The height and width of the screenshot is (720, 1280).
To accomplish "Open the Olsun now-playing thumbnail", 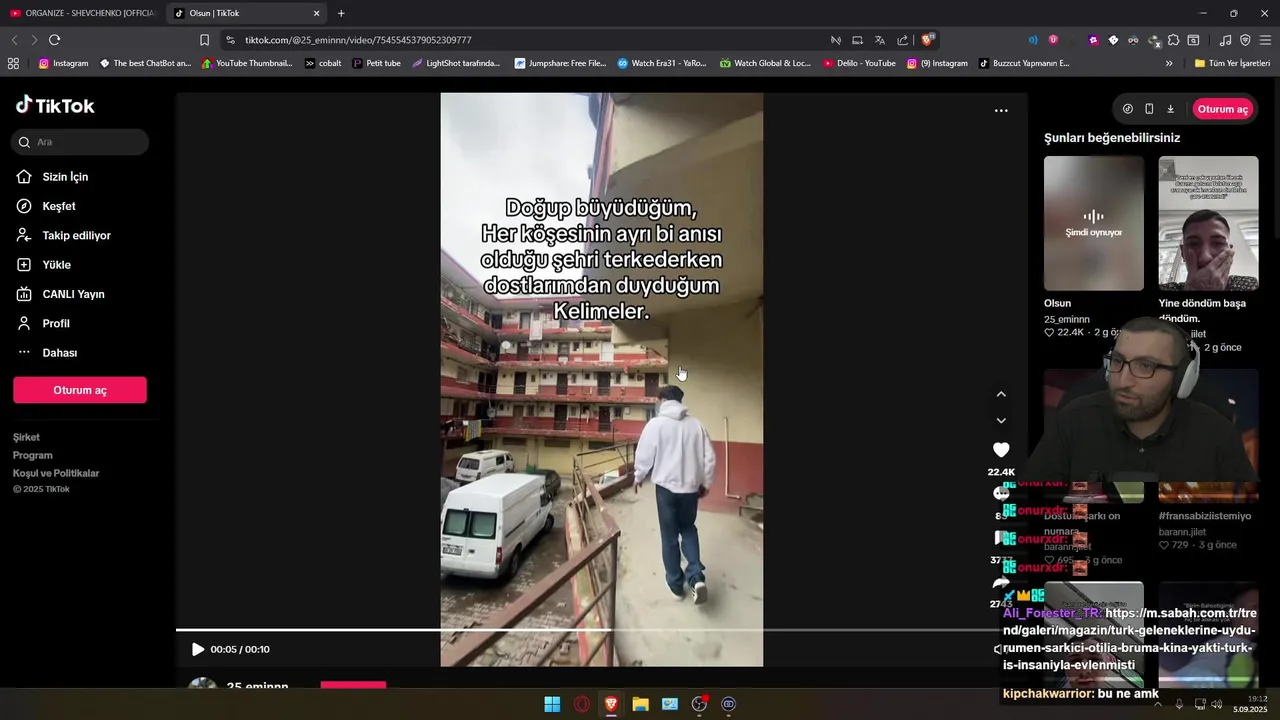I will 1094,223.
